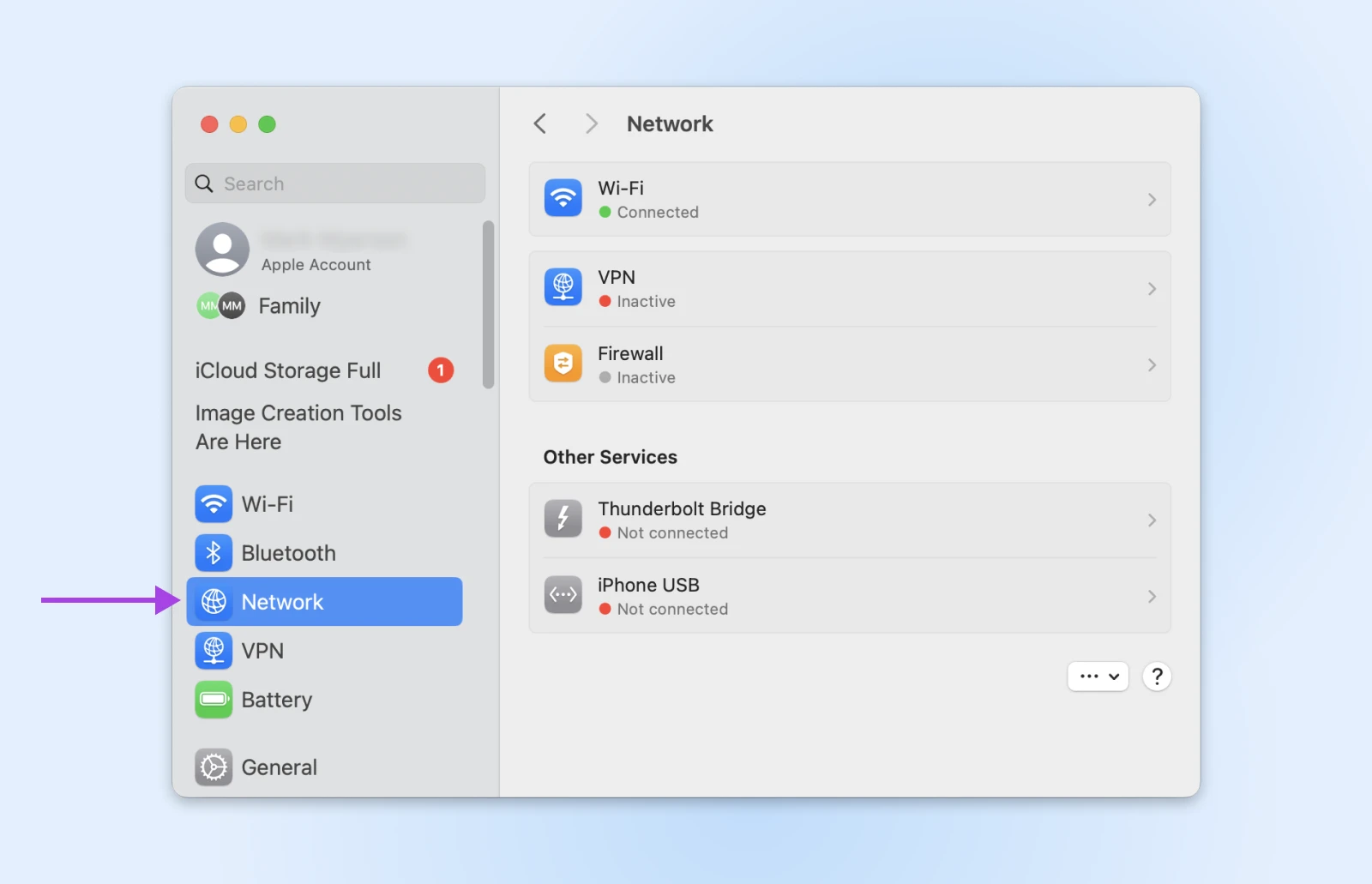Click the Wi-Fi icon in the sidebar
The width and height of the screenshot is (1372, 884).
tap(214, 504)
